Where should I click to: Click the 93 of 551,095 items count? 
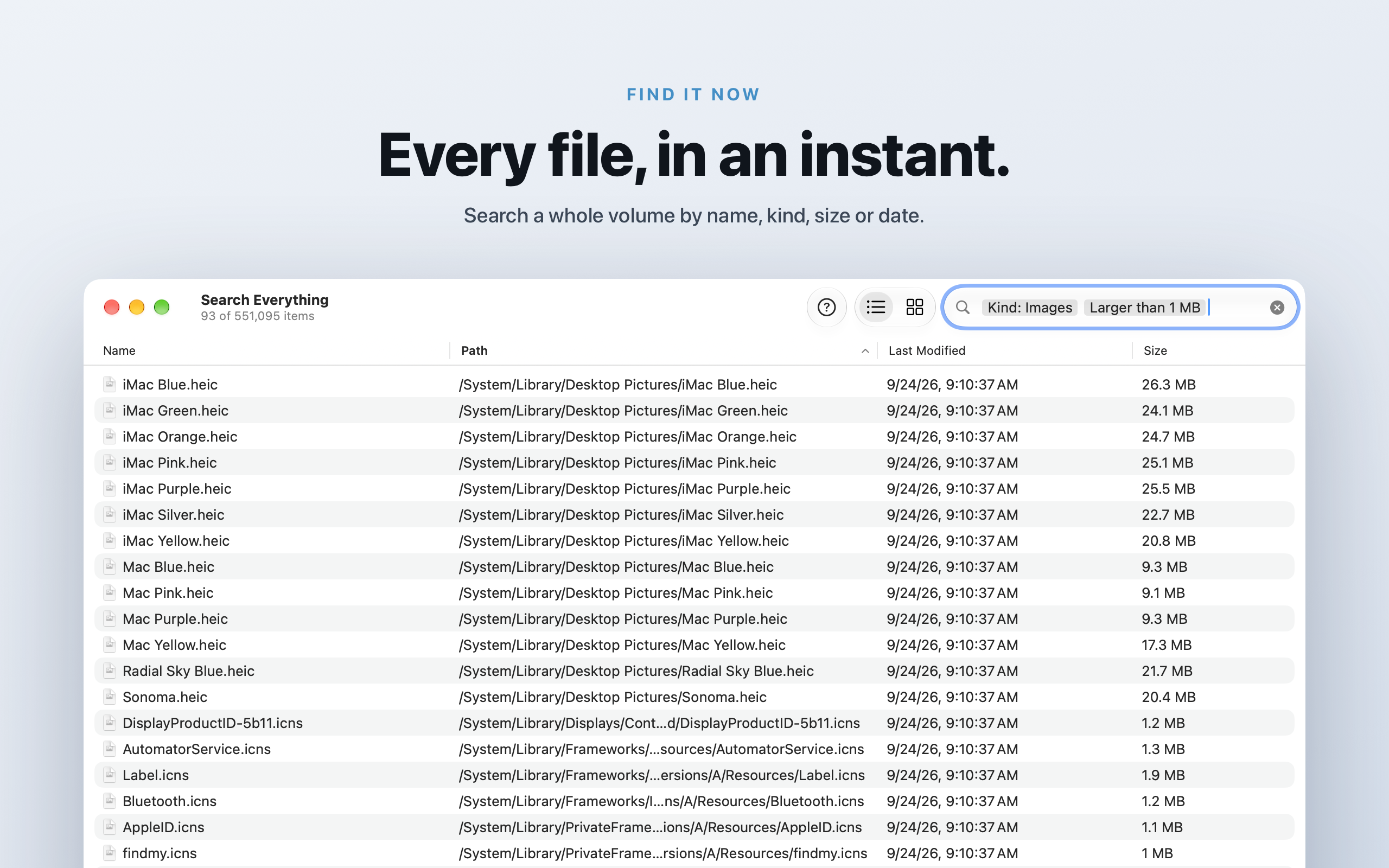pos(258,316)
